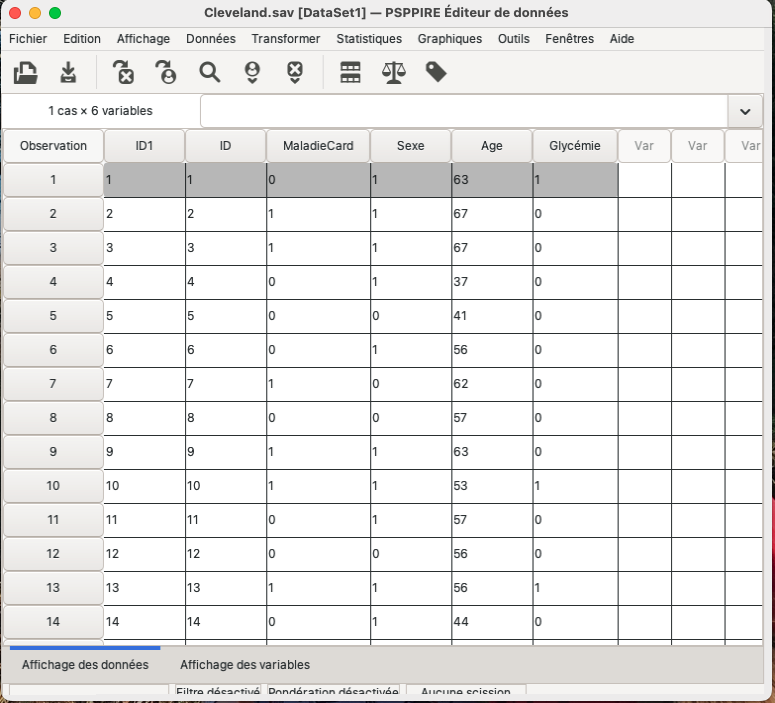Open the Graphiques menu
The width and height of the screenshot is (775, 703).
(450, 39)
